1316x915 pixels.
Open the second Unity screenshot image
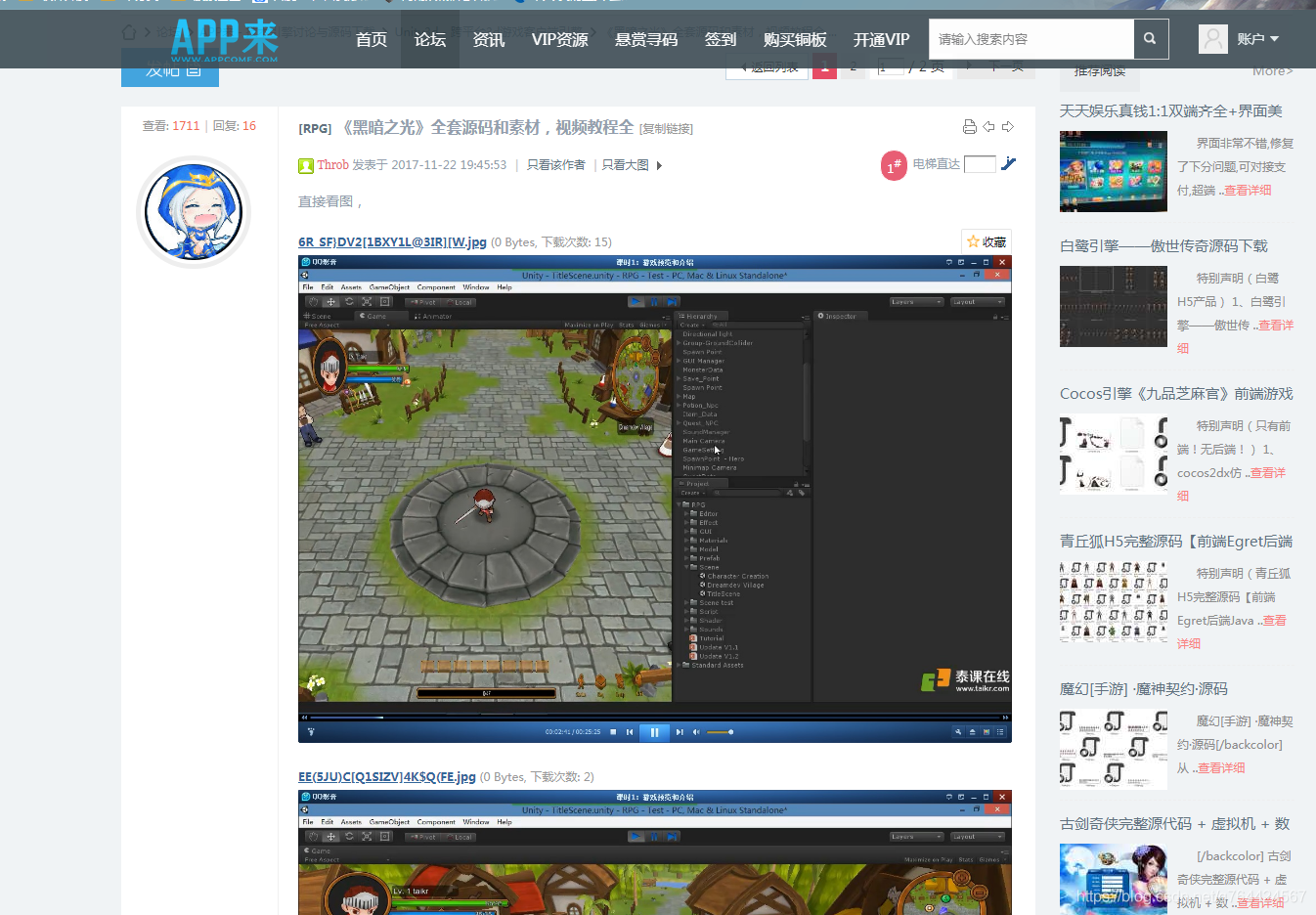[655, 852]
